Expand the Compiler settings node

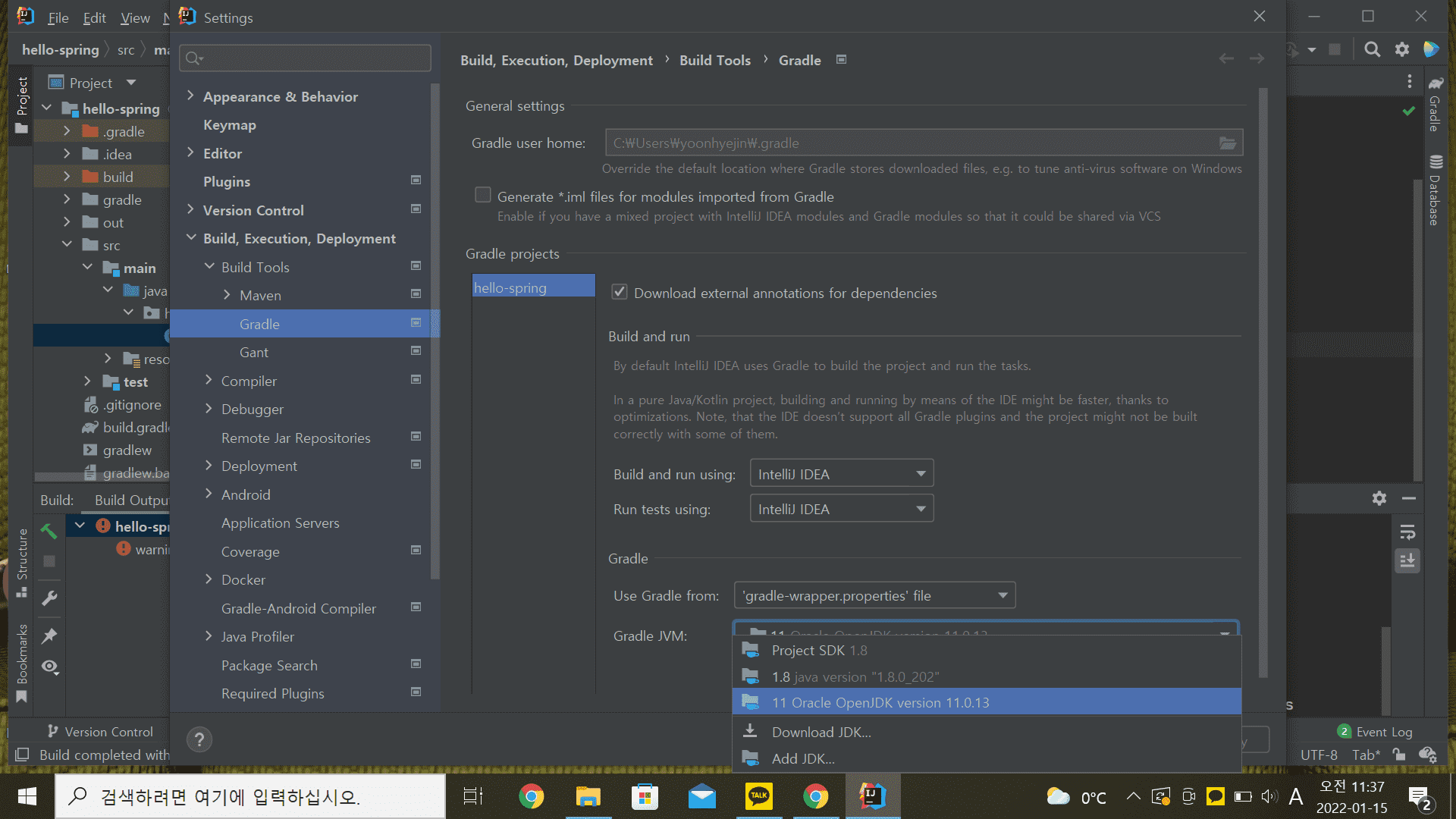point(209,380)
